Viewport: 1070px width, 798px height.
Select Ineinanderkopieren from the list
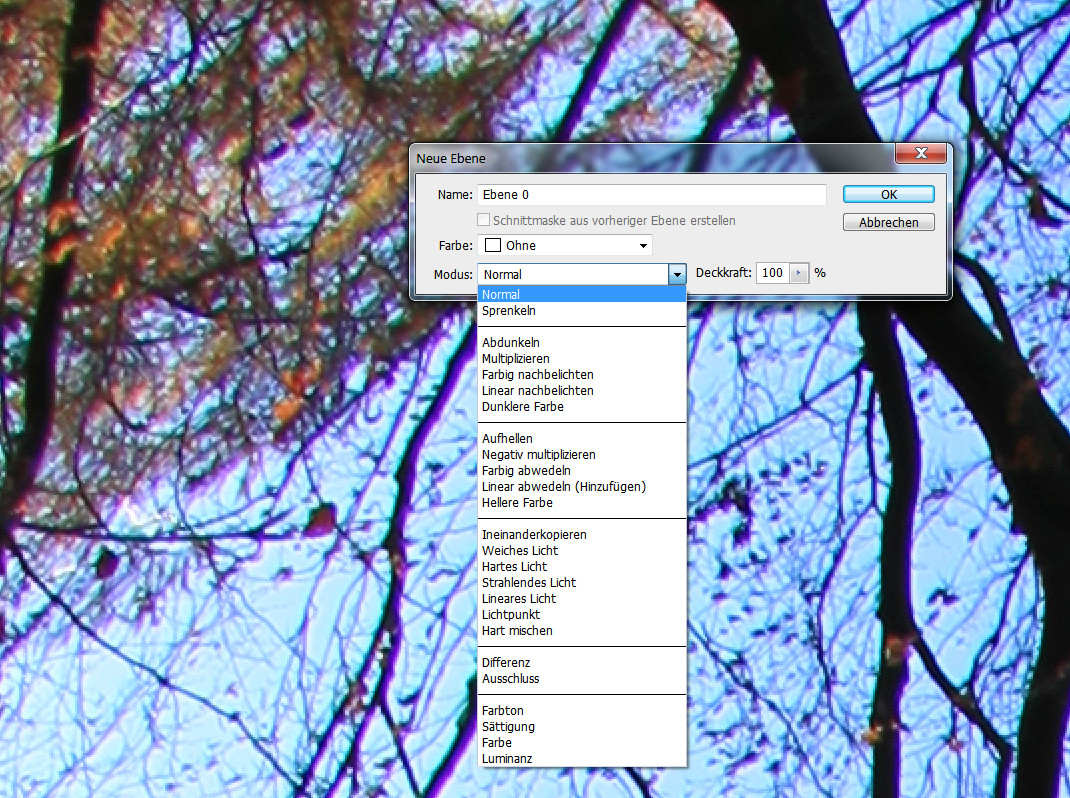(533, 535)
